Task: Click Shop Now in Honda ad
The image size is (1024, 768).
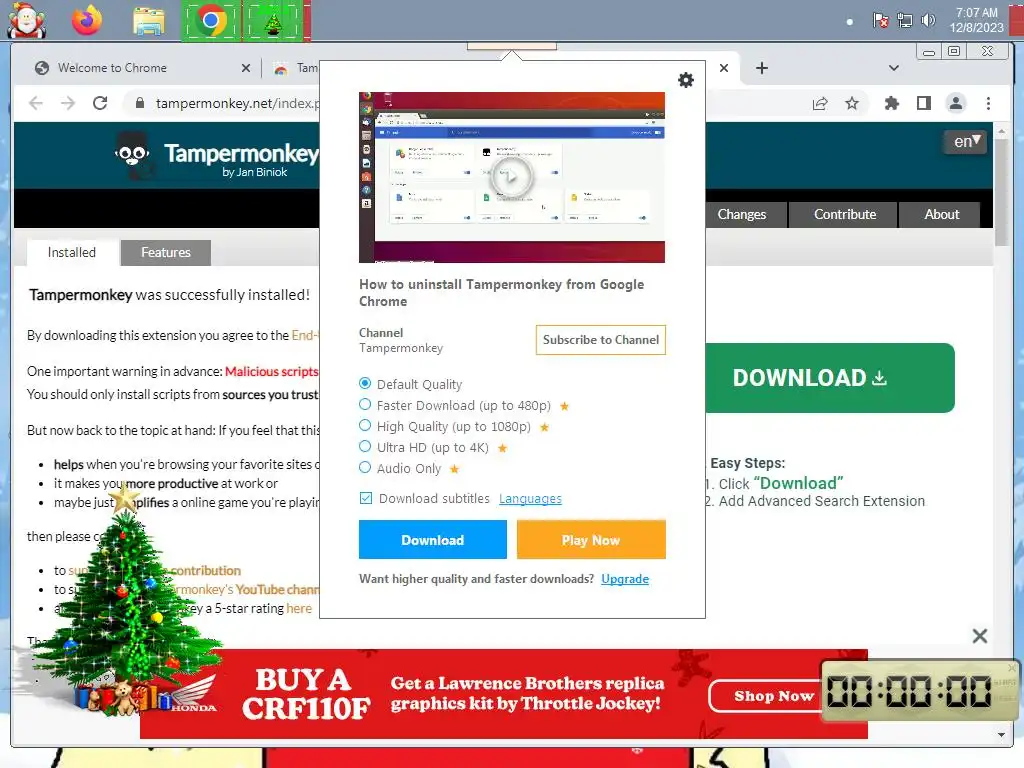Action: click(769, 696)
